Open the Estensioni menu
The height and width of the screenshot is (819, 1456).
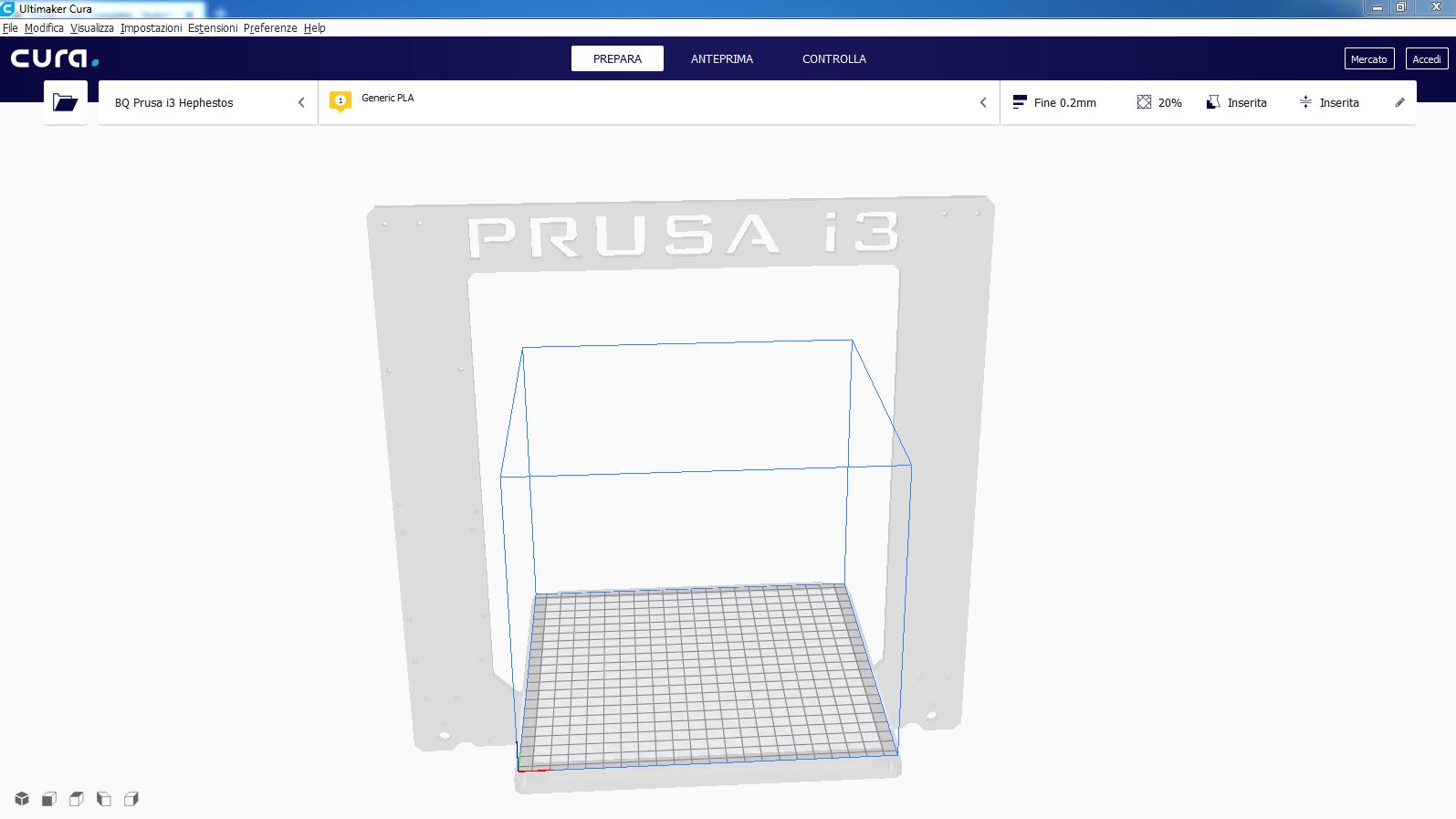pos(213,28)
